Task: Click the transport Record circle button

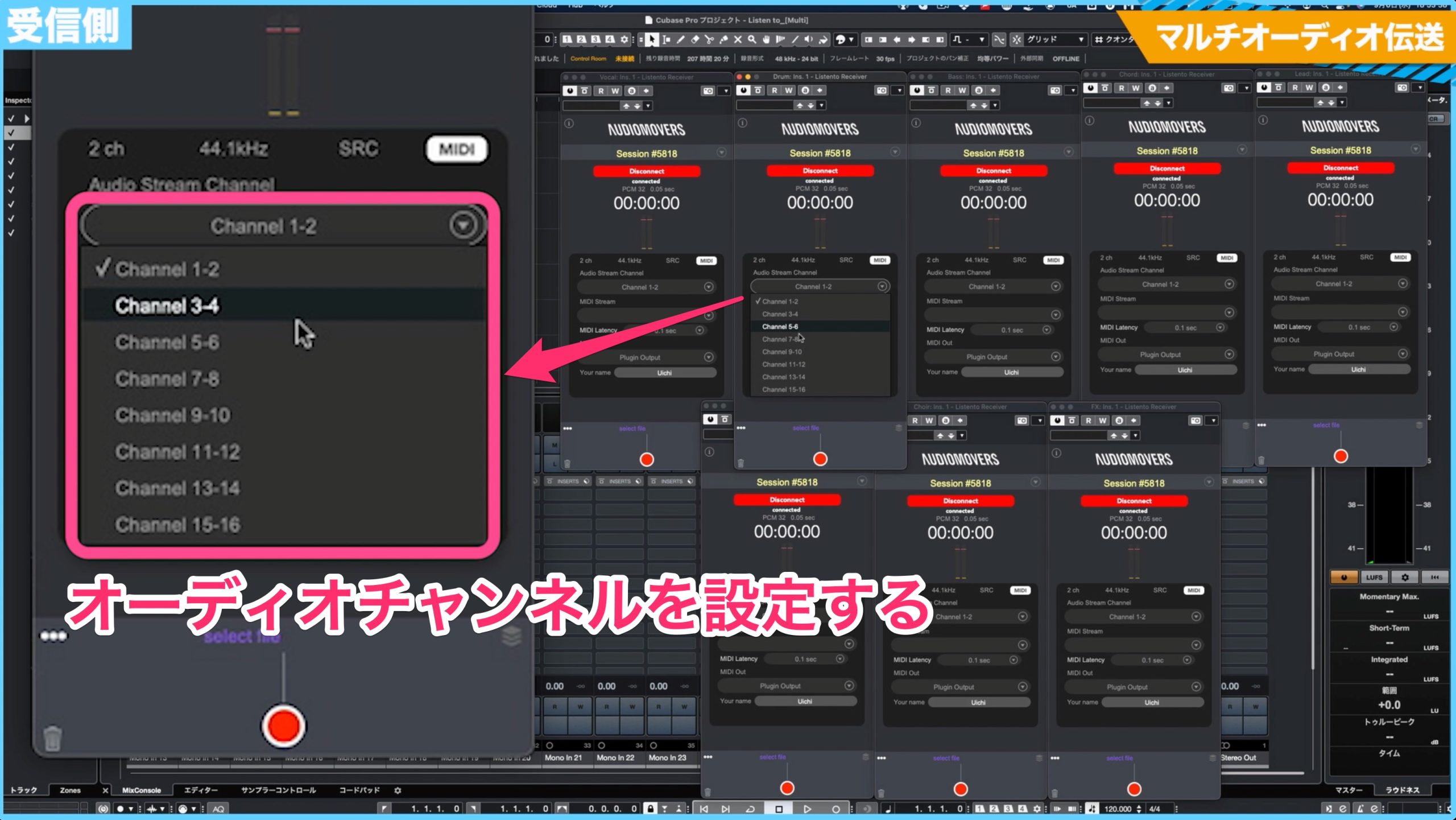Action: point(835,809)
